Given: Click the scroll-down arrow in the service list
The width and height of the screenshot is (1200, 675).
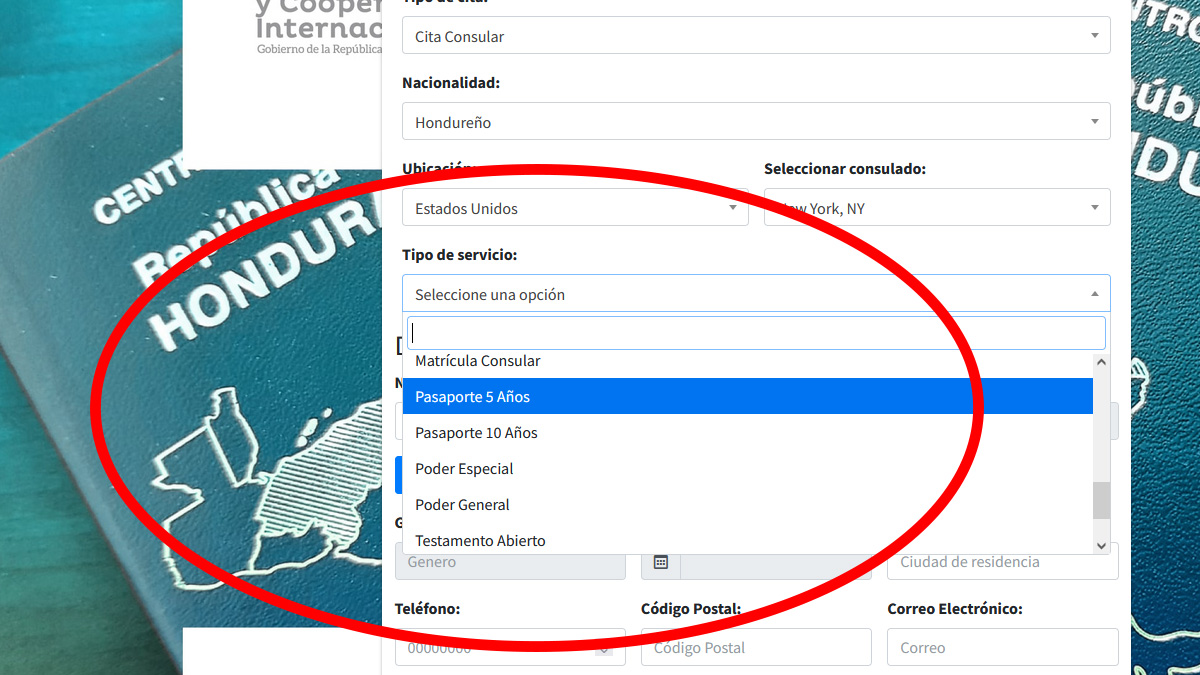Looking at the screenshot, I should click(1100, 546).
